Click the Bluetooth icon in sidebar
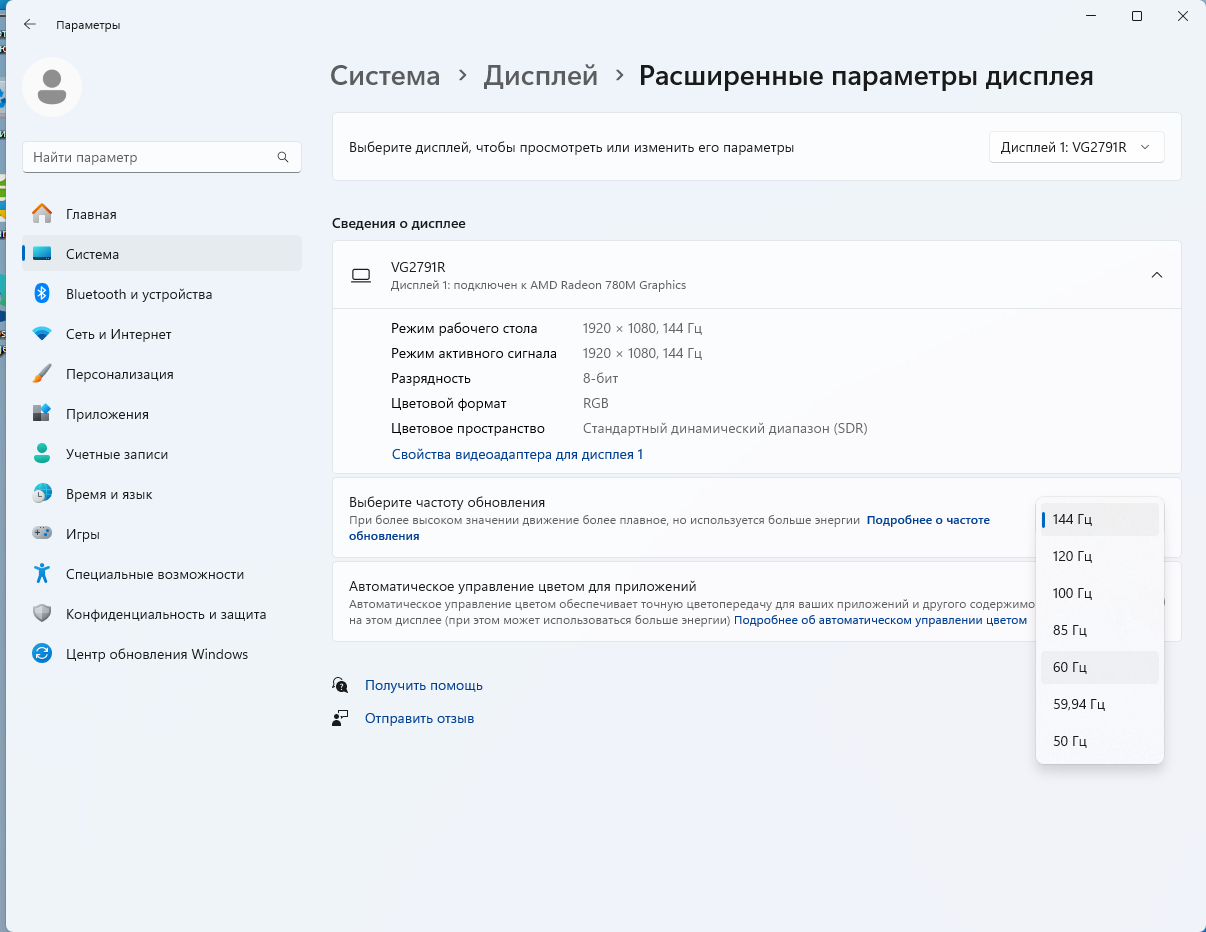 point(42,294)
